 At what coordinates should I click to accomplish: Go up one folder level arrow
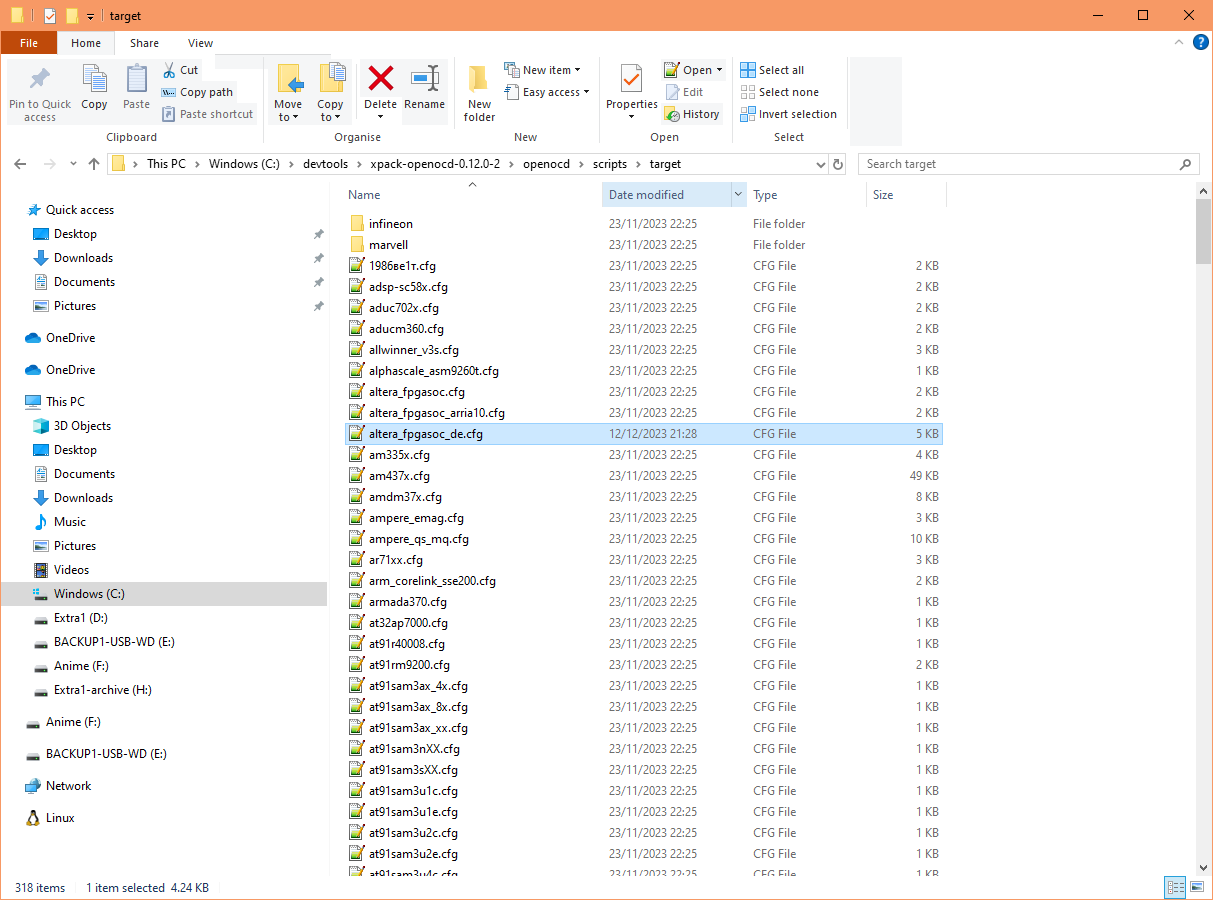point(94,164)
